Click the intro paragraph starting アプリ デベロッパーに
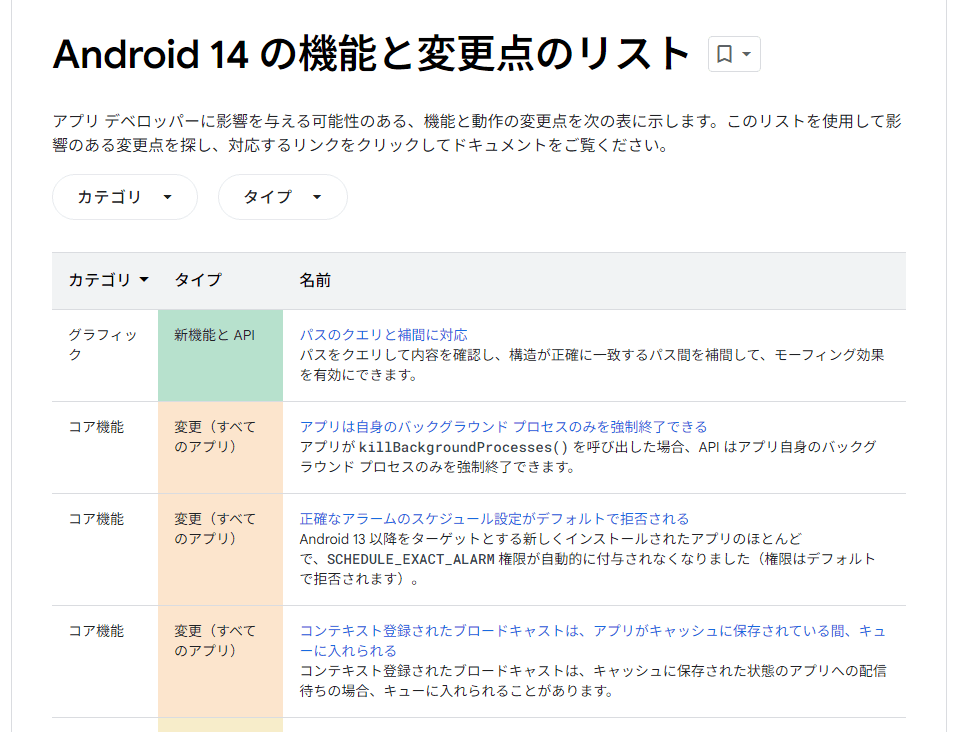 (x=477, y=133)
